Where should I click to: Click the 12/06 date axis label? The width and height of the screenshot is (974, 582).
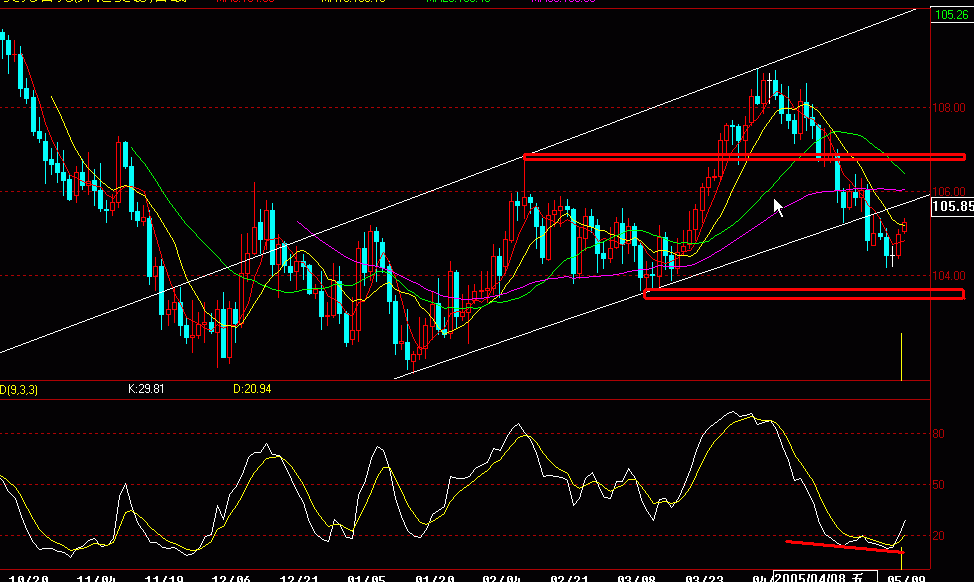tap(231, 578)
